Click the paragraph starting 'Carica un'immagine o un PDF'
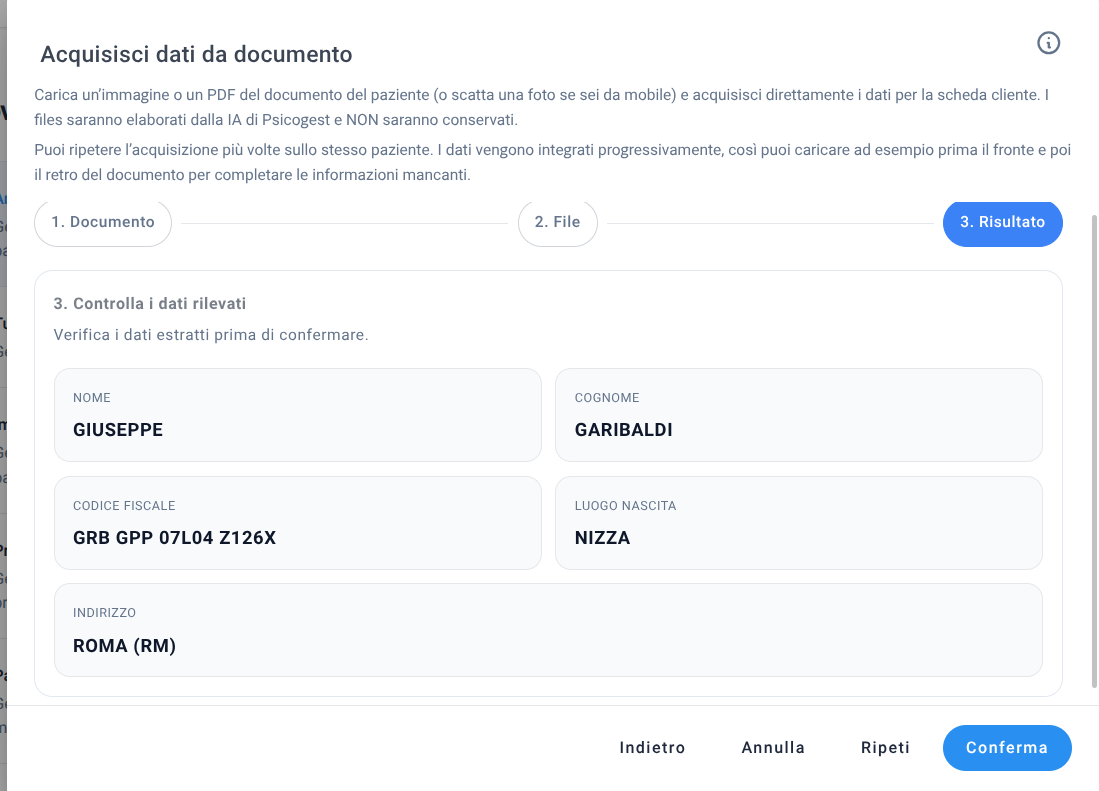The width and height of the screenshot is (1099, 791). point(540,107)
